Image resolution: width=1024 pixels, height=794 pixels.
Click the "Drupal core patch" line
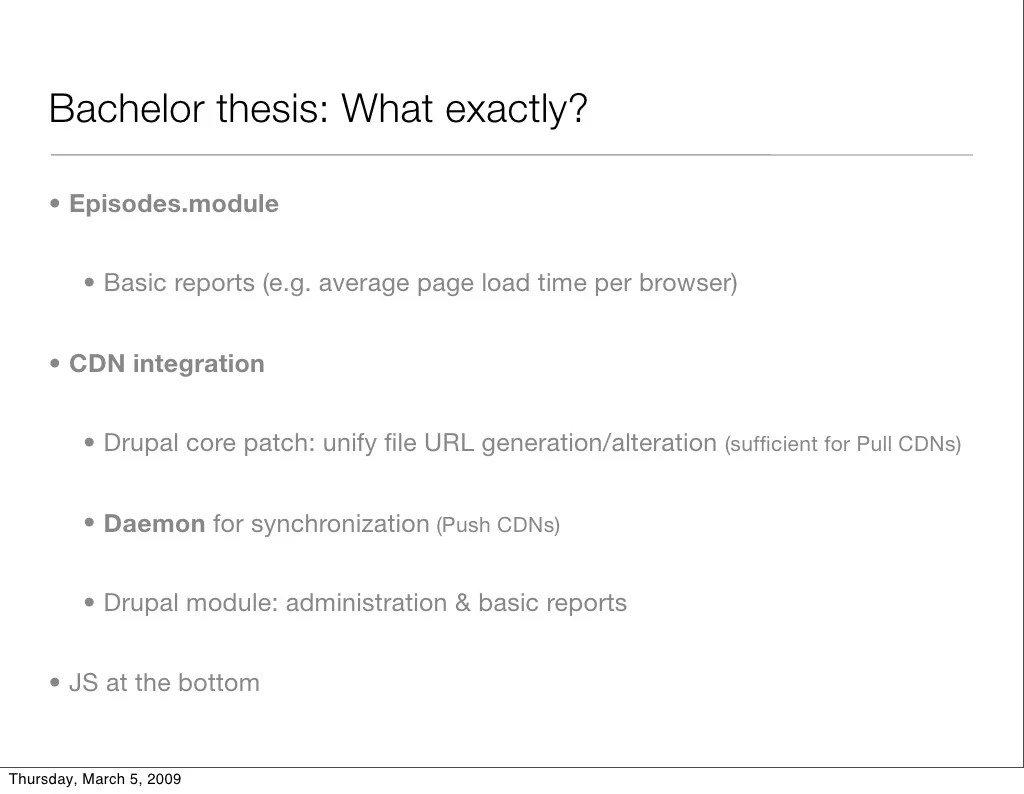tap(410, 443)
